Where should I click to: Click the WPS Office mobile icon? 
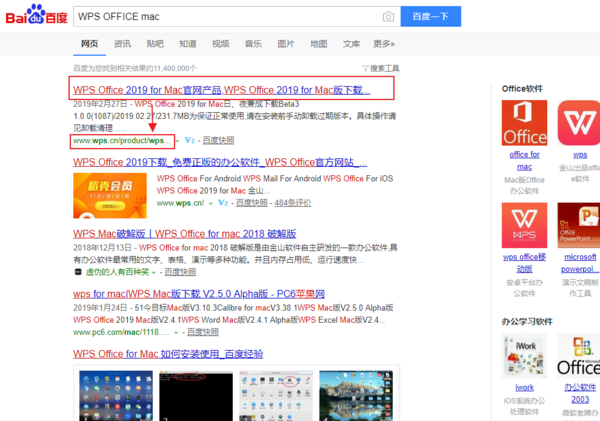click(x=524, y=225)
